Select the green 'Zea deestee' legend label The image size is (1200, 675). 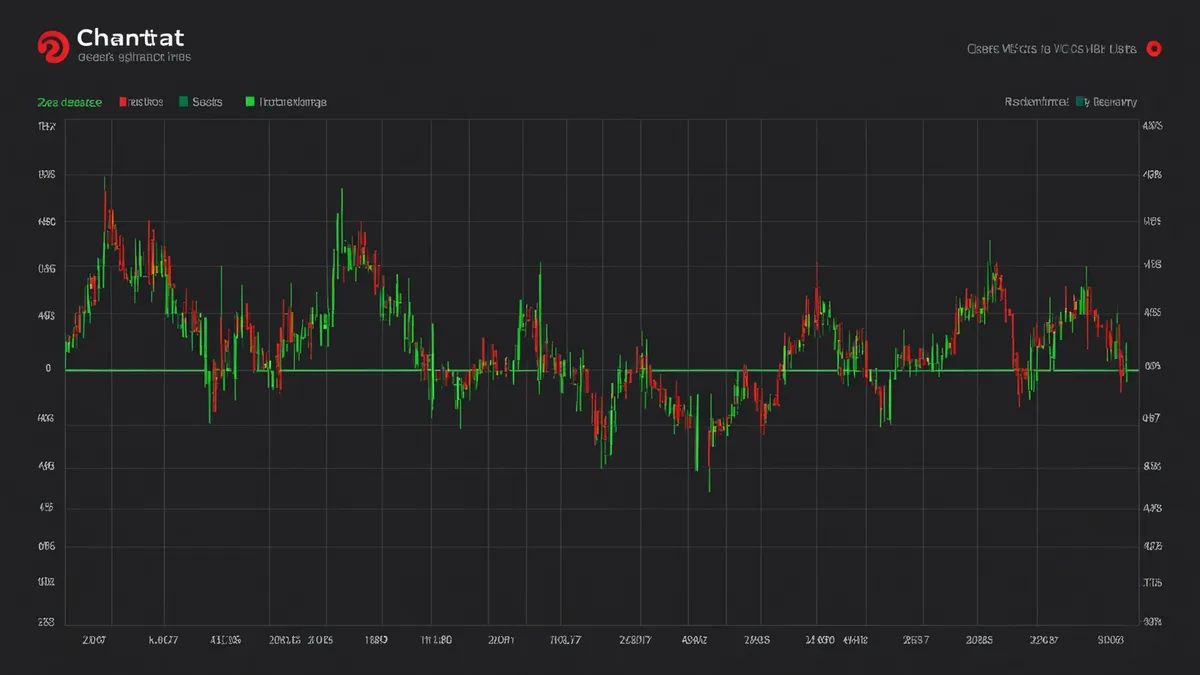[69, 102]
